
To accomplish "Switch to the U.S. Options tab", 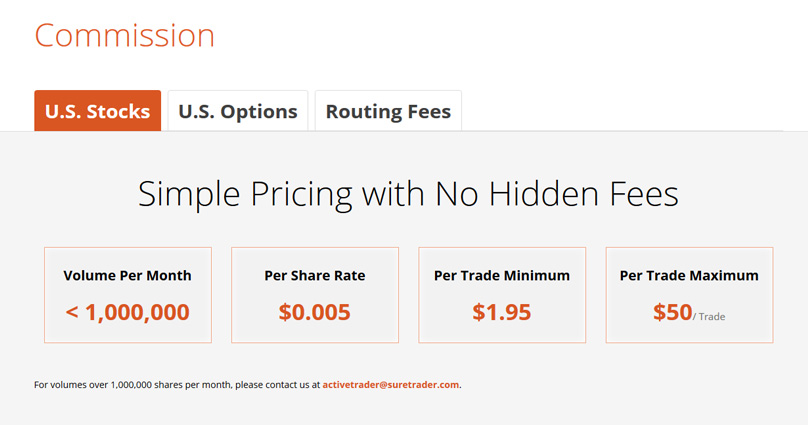I will point(238,111).
